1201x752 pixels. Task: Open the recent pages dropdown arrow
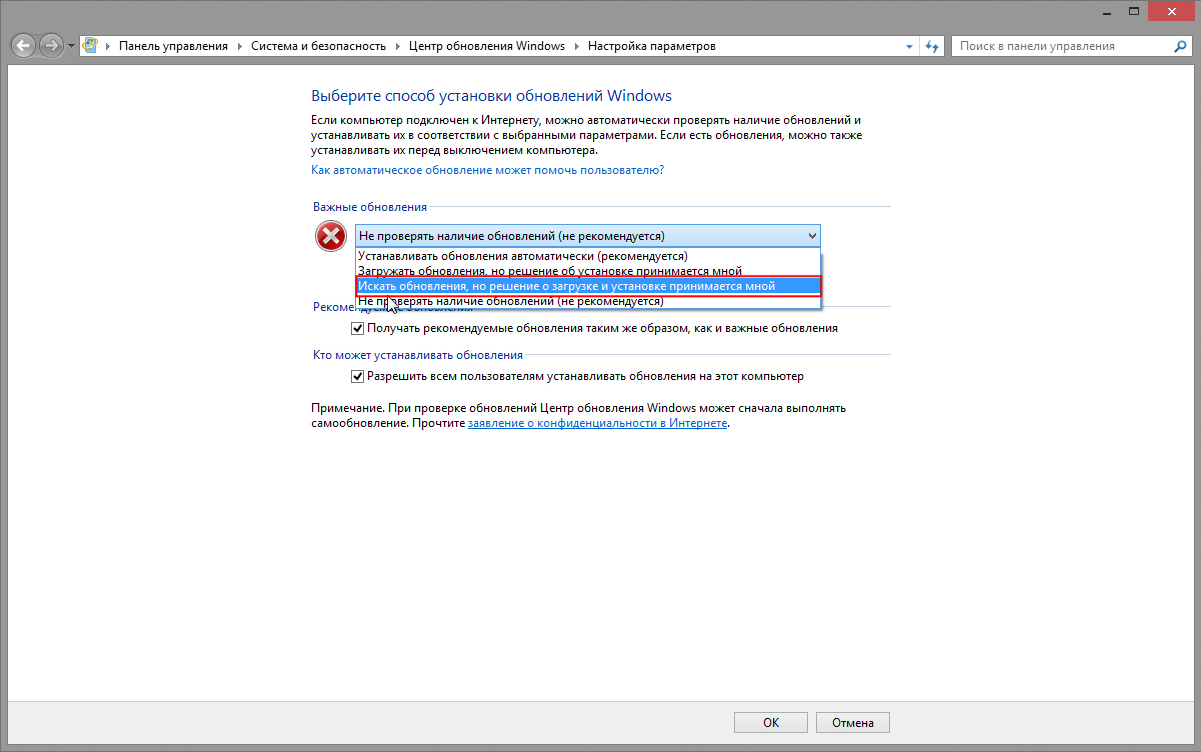coord(72,47)
